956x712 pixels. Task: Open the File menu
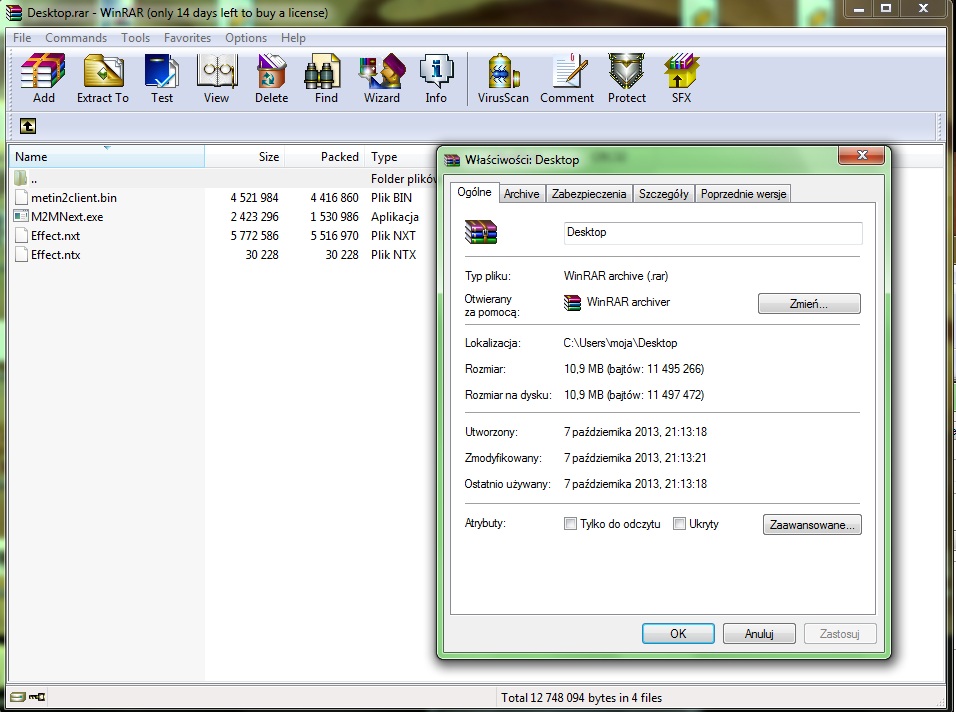coord(22,38)
